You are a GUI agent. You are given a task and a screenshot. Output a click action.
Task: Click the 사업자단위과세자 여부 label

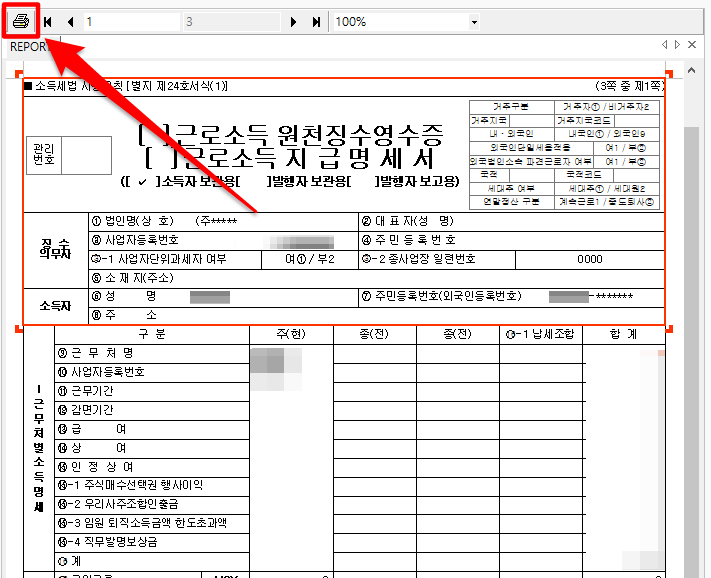pos(158,259)
